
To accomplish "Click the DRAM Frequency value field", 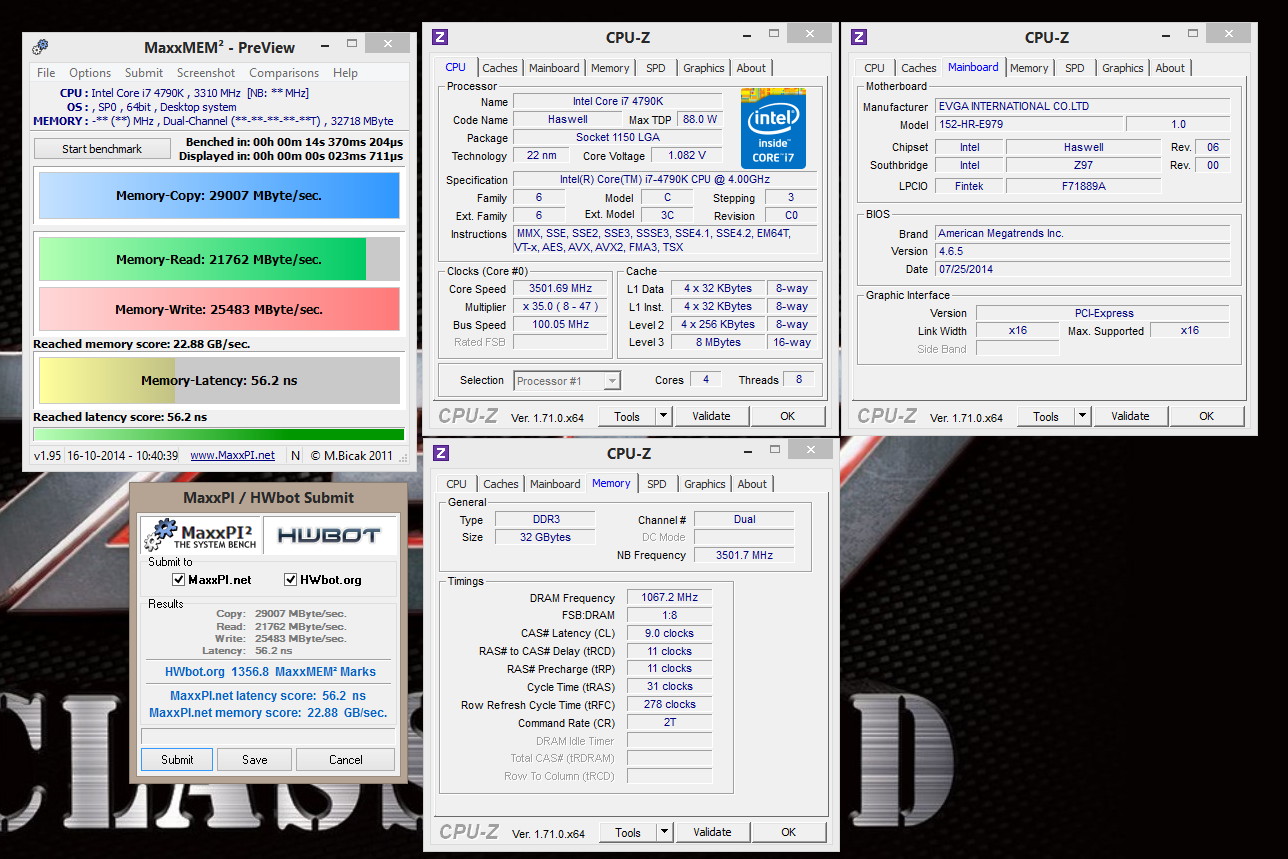I will pyautogui.click(x=670, y=597).
